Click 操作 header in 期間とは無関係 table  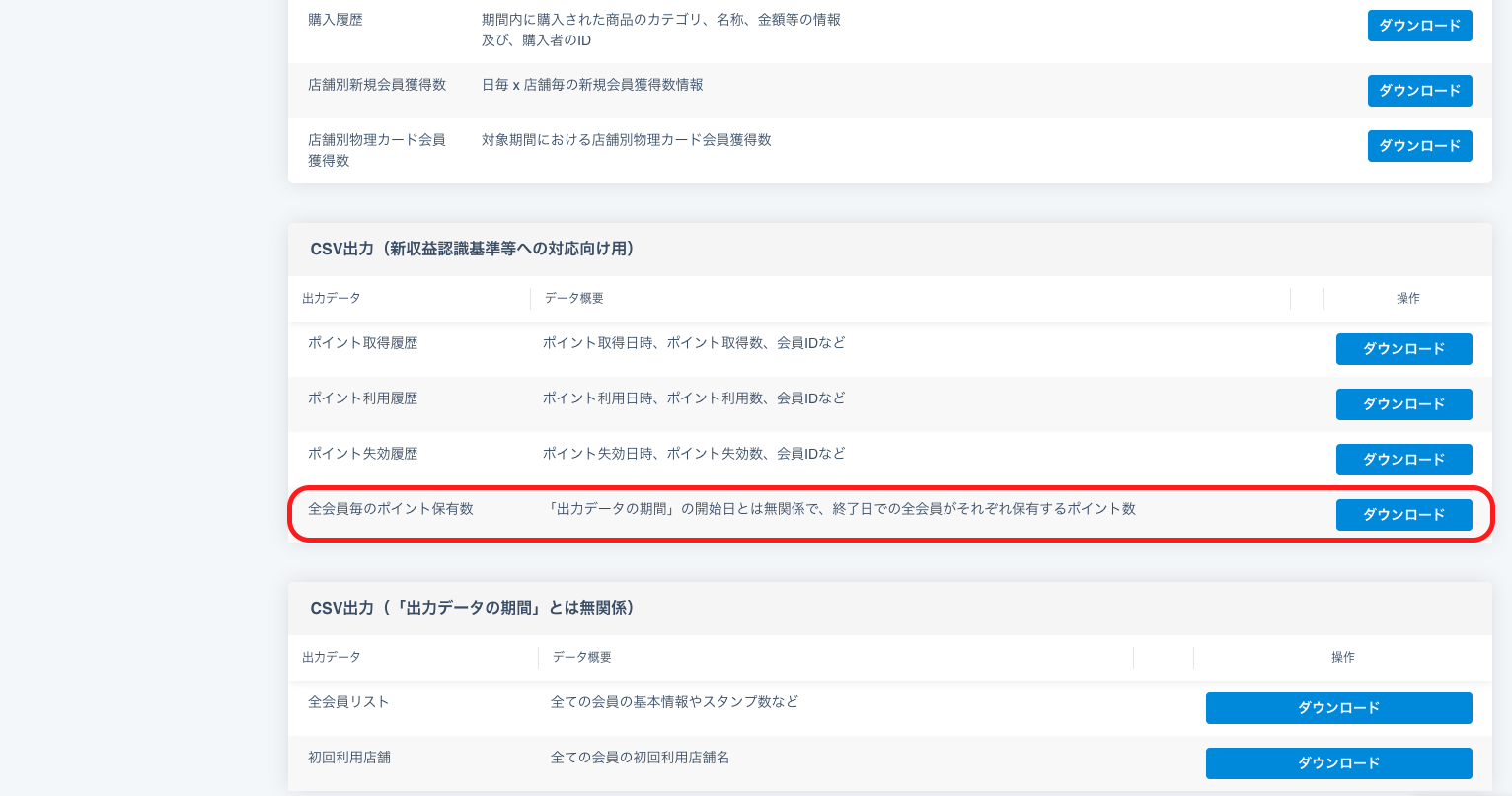[x=1342, y=657]
